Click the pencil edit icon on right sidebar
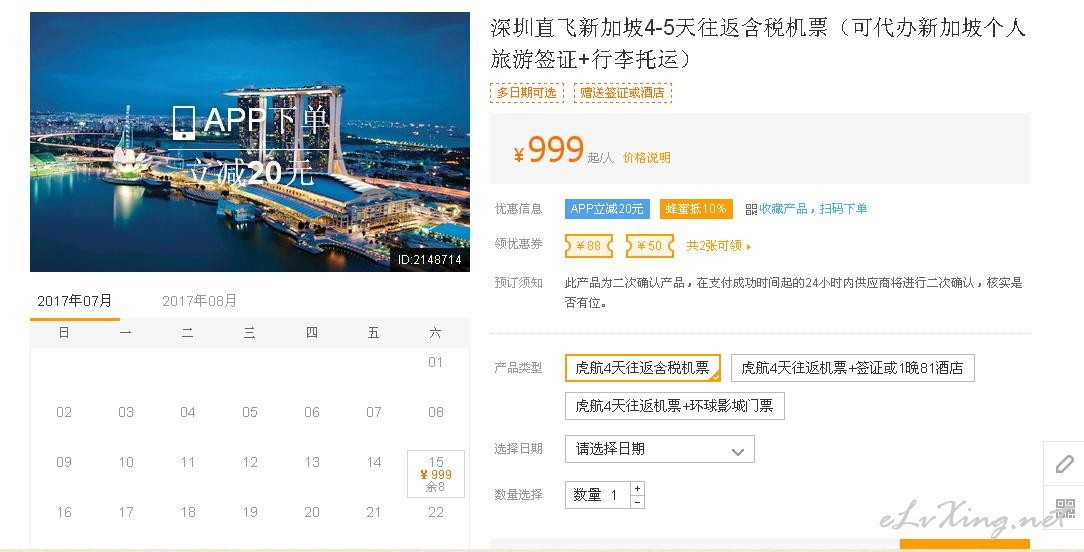The height and width of the screenshot is (552, 1084). 1064,465
